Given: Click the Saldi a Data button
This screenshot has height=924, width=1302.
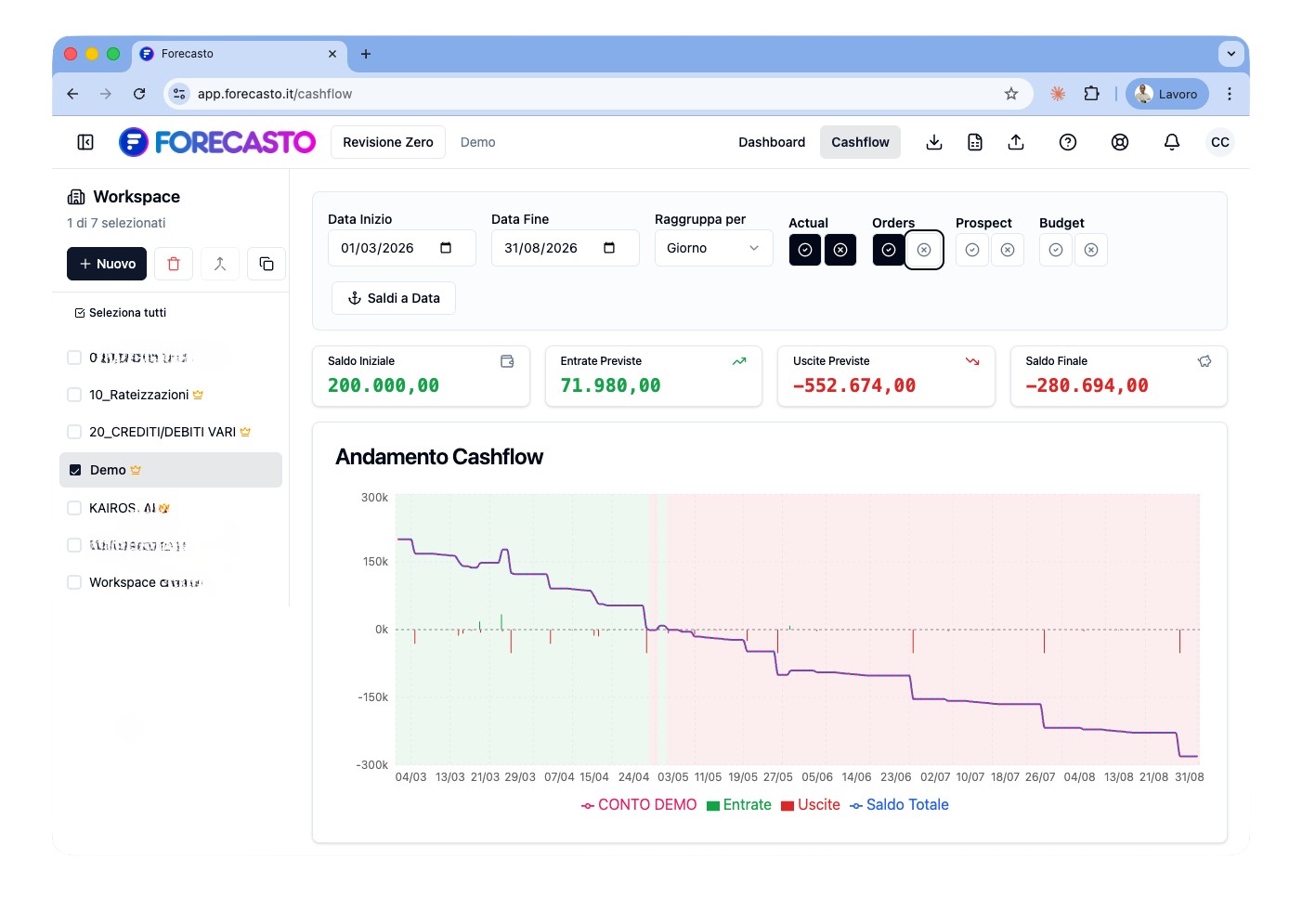Looking at the screenshot, I should point(393,298).
